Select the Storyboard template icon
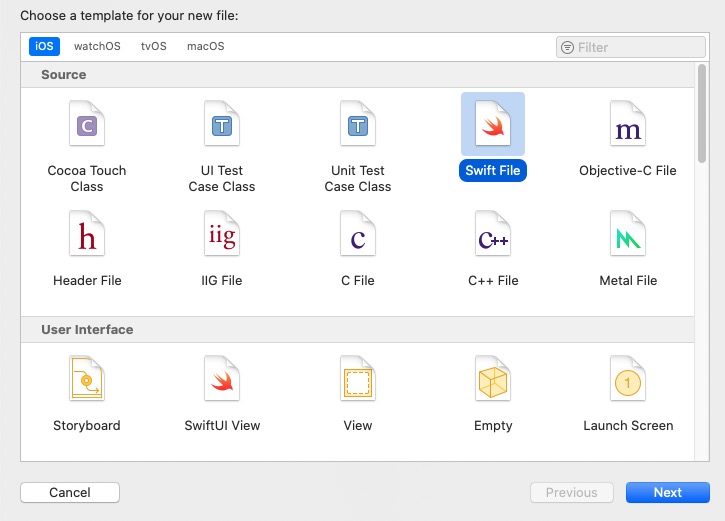This screenshot has width=725, height=521. click(x=87, y=378)
